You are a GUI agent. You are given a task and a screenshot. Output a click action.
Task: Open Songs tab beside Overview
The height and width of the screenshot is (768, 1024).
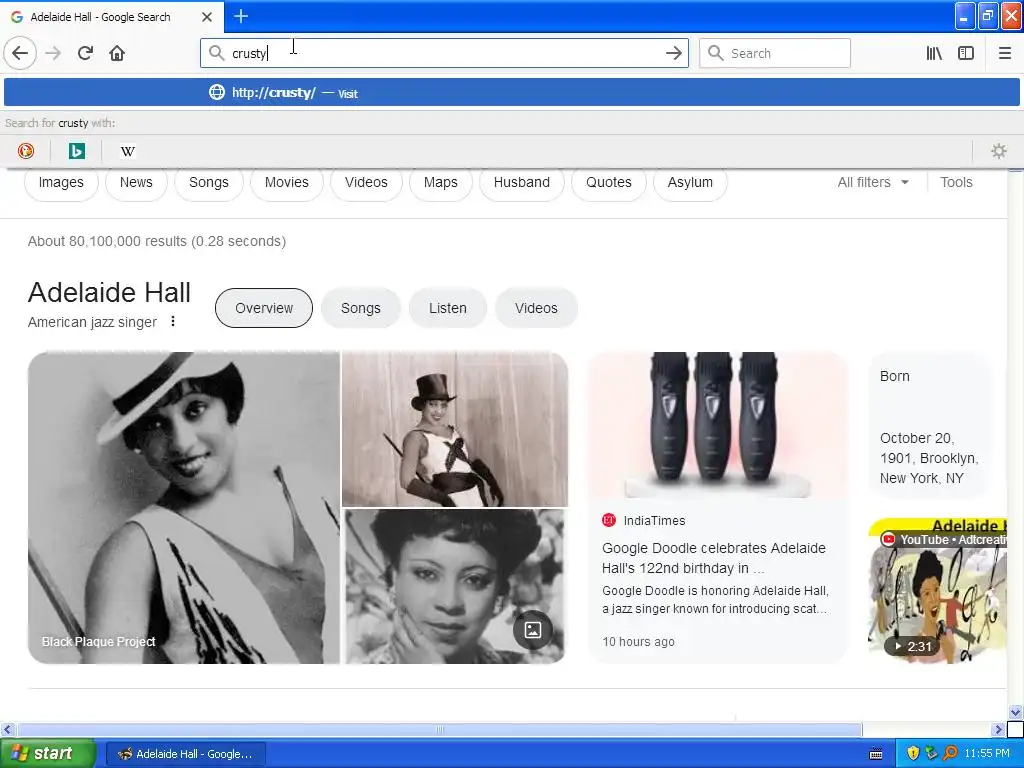(x=360, y=308)
